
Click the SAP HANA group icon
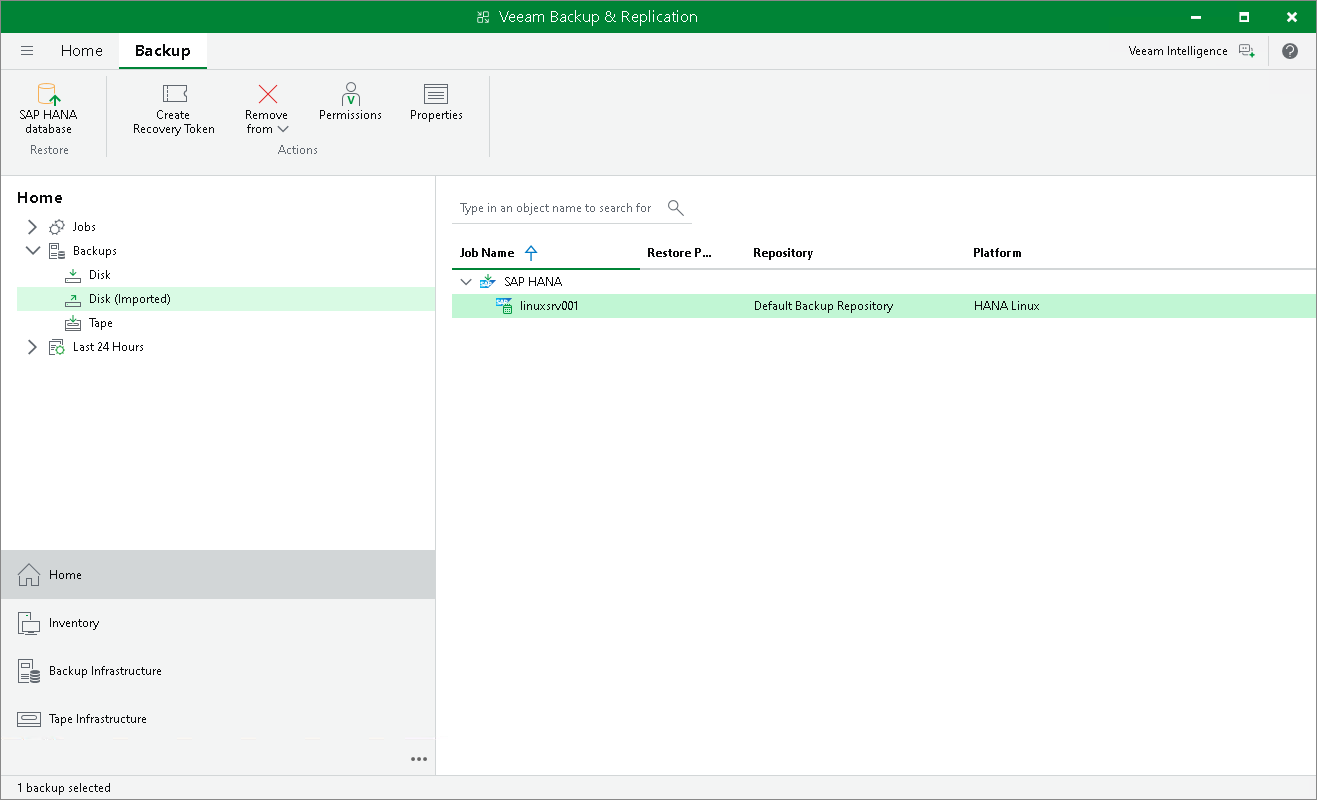[488, 282]
